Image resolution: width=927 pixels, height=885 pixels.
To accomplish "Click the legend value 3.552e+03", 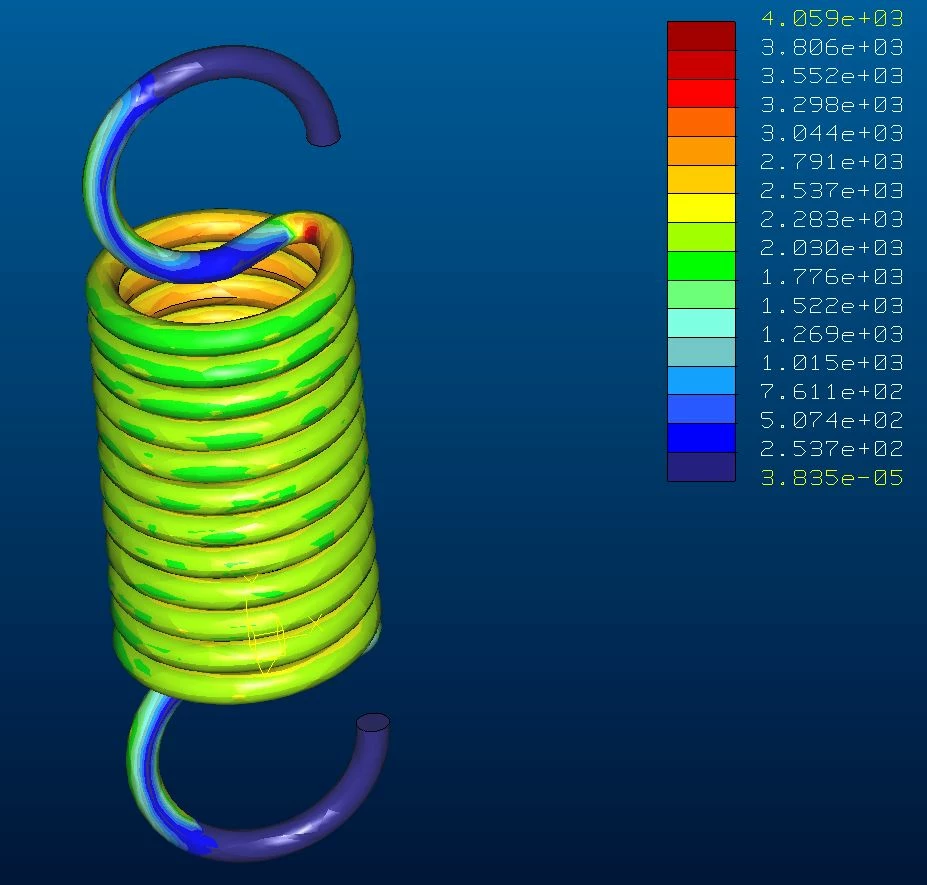I will coord(832,76).
